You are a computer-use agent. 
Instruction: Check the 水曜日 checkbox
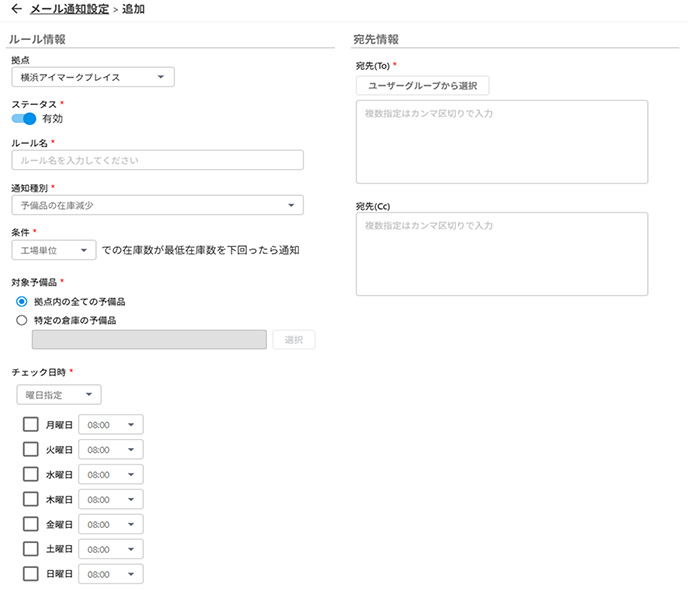click(x=30, y=474)
